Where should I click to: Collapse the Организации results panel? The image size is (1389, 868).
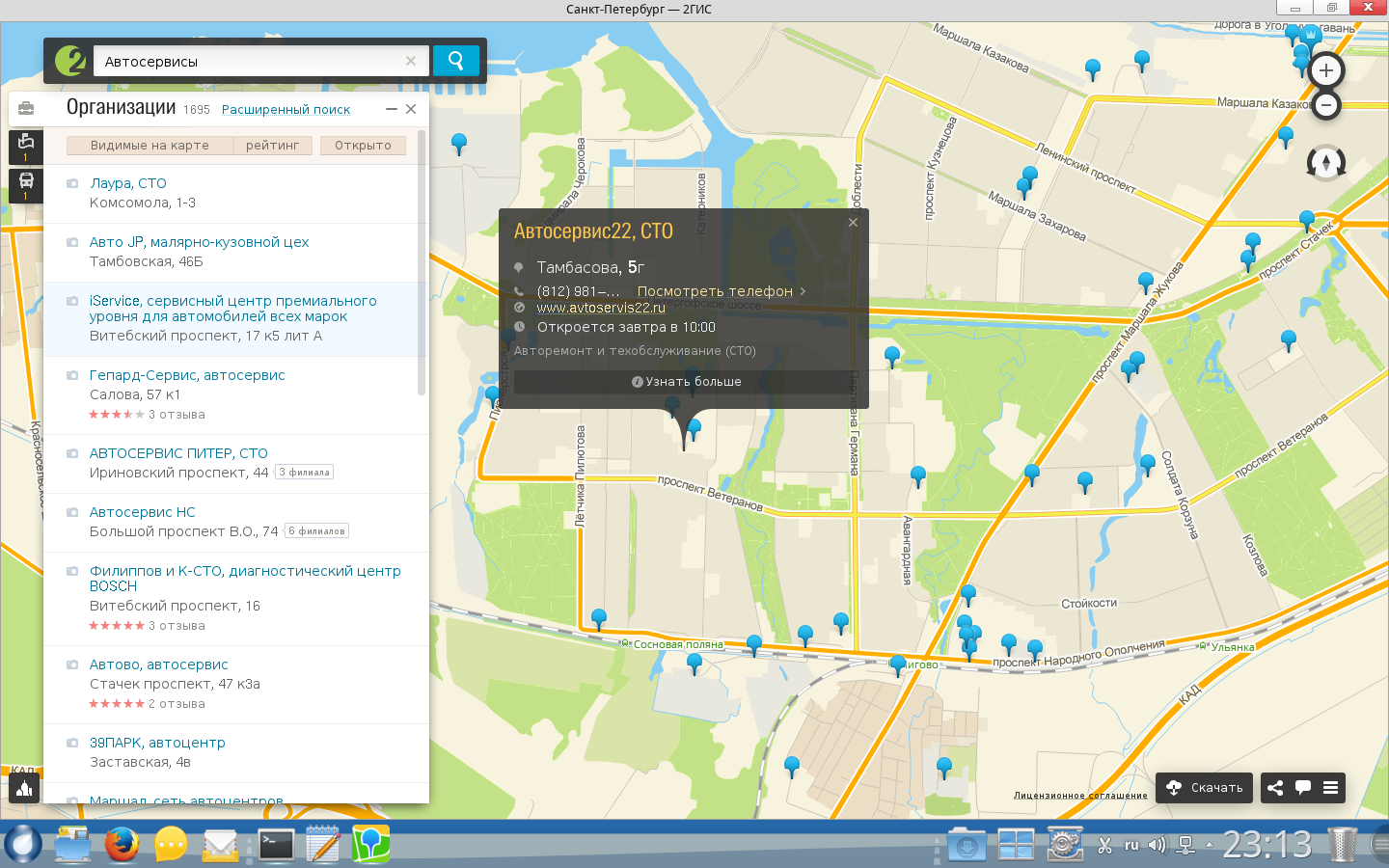(x=392, y=109)
